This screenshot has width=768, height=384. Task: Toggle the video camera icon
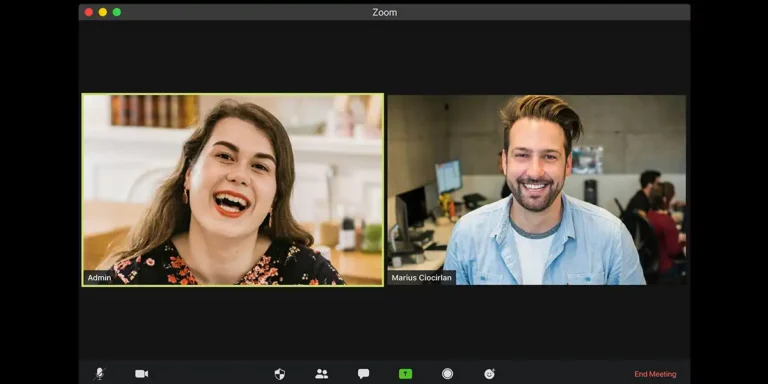point(142,374)
